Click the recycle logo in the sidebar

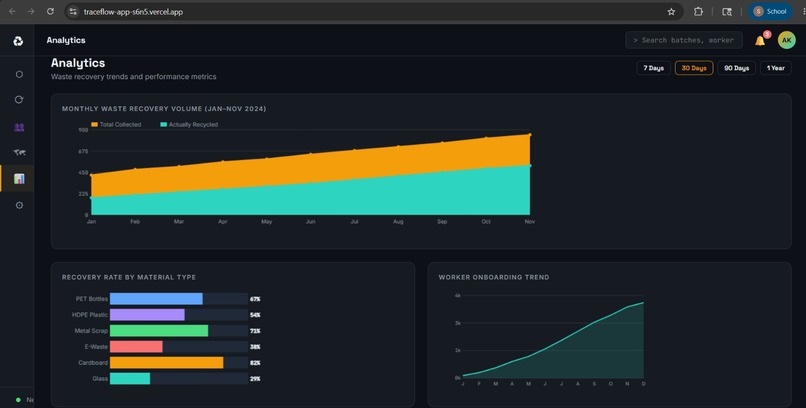[x=18, y=41]
